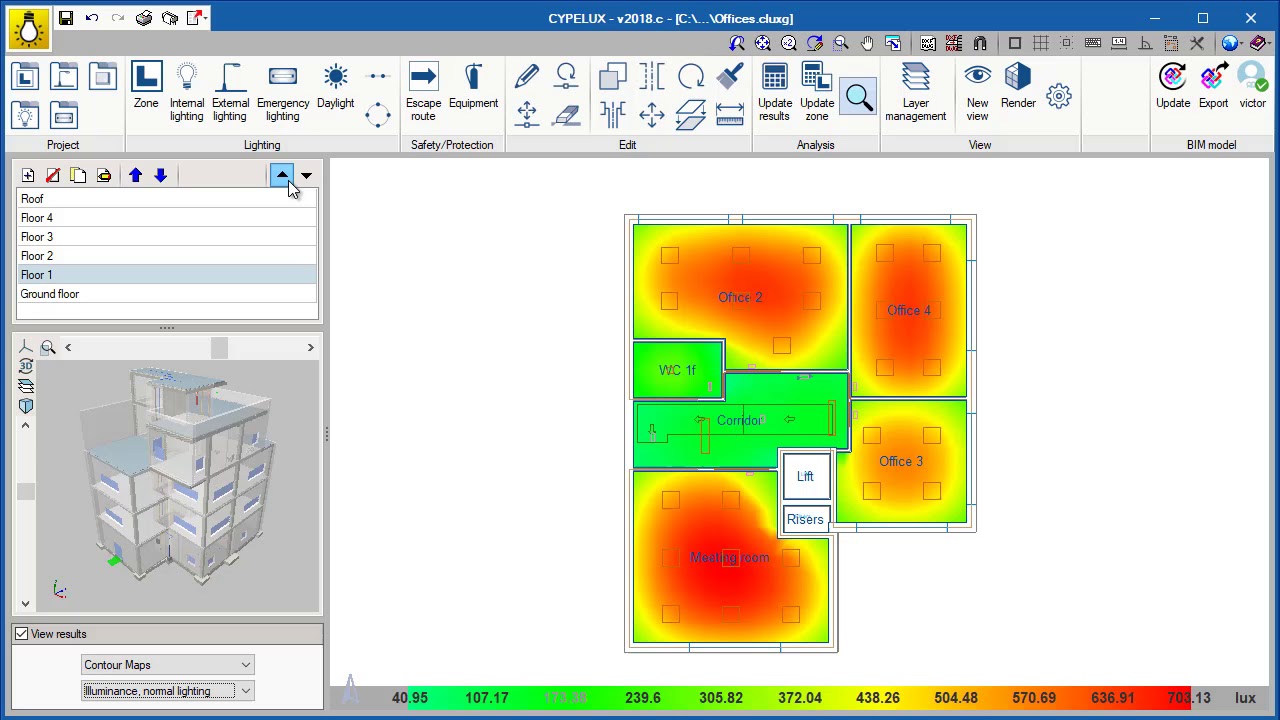Select Ground floor in the list

pos(50,294)
